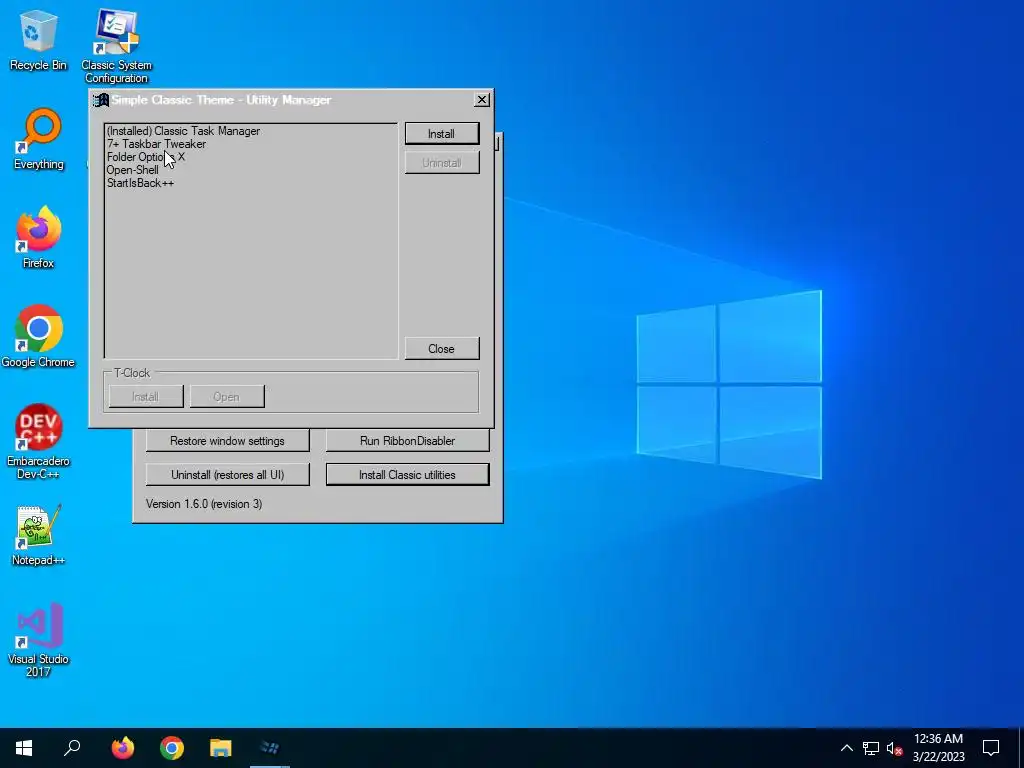This screenshot has height=768, width=1024.
Task: Click the T-Clock Open button
Action: (x=227, y=396)
